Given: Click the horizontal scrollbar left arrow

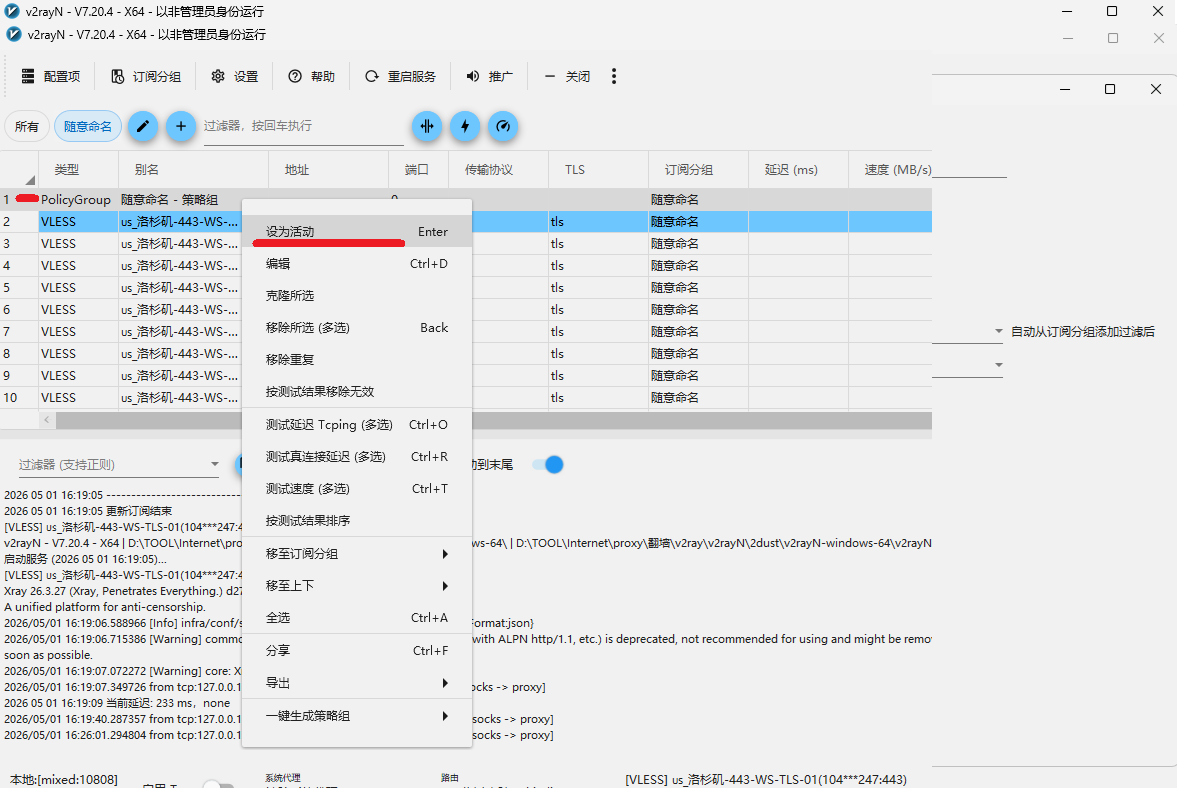Looking at the screenshot, I should point(47,420).
